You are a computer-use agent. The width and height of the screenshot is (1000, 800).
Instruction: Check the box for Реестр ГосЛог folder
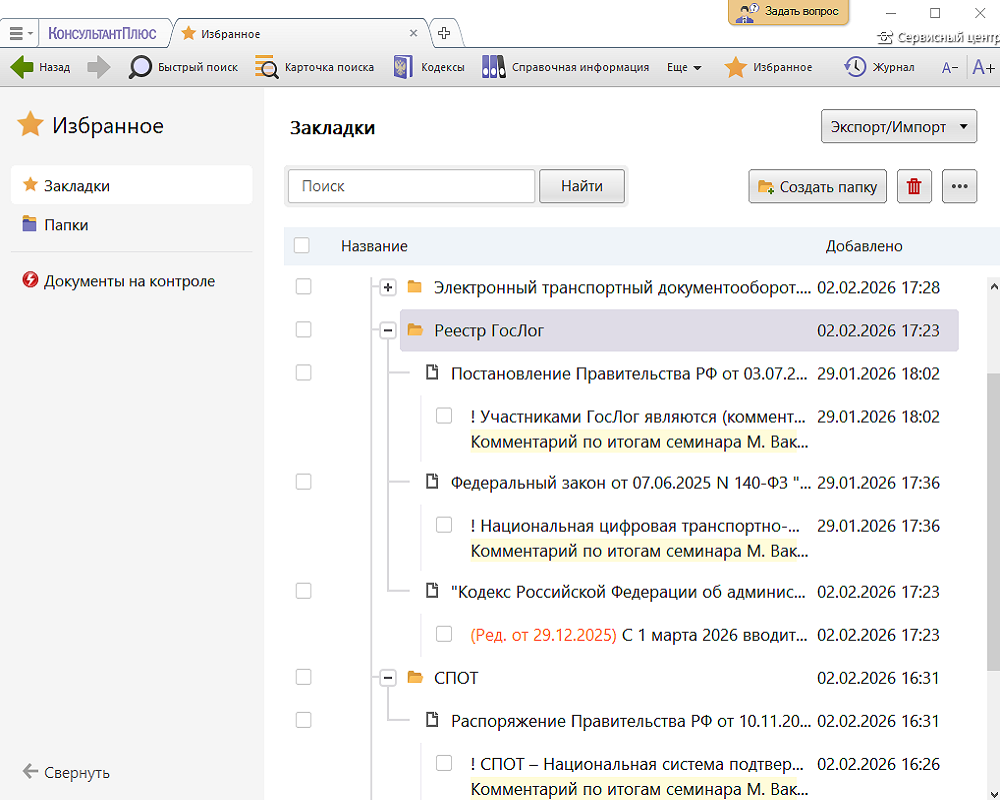[304, 330]
